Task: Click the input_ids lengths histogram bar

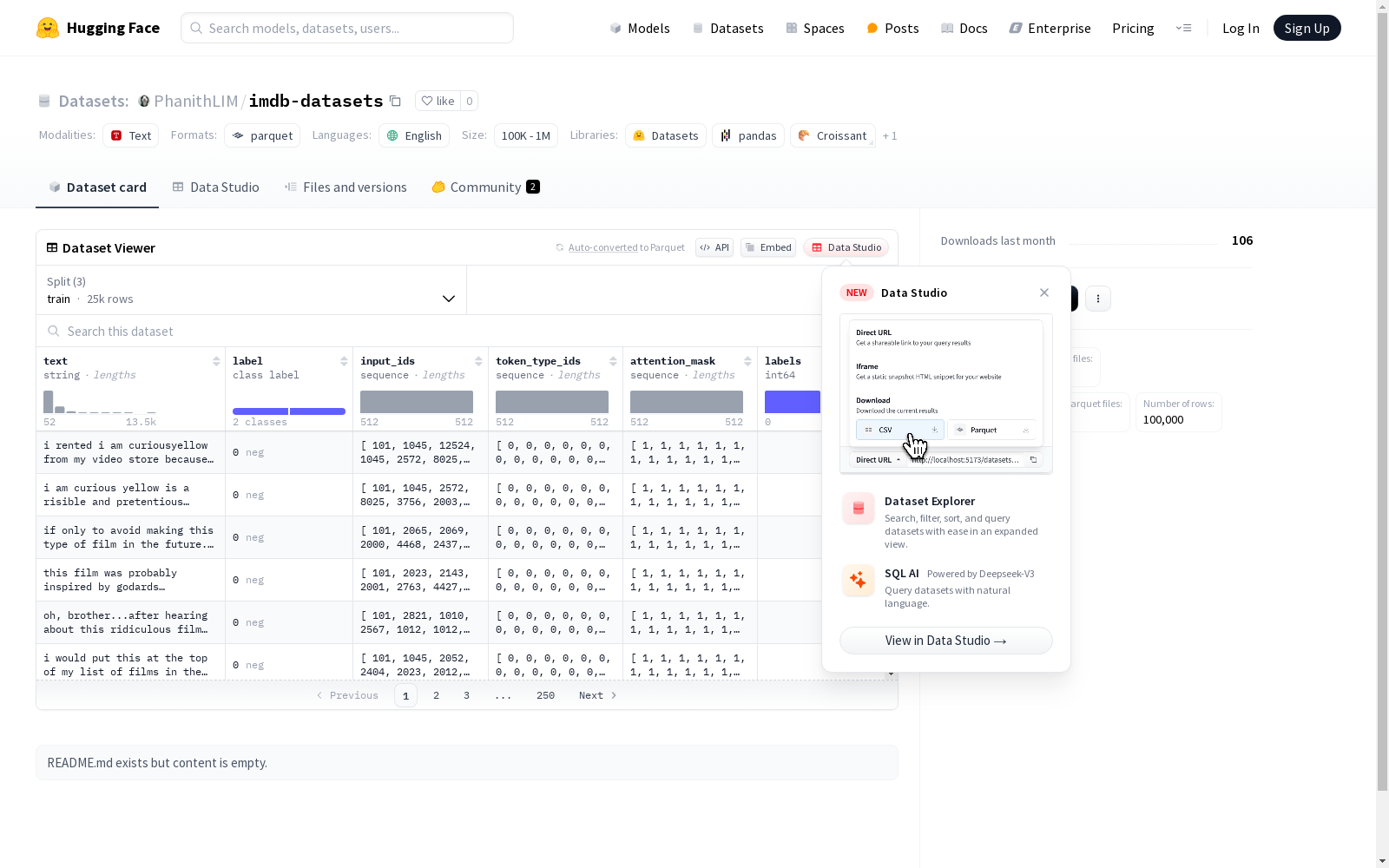Action: point(417,402)
